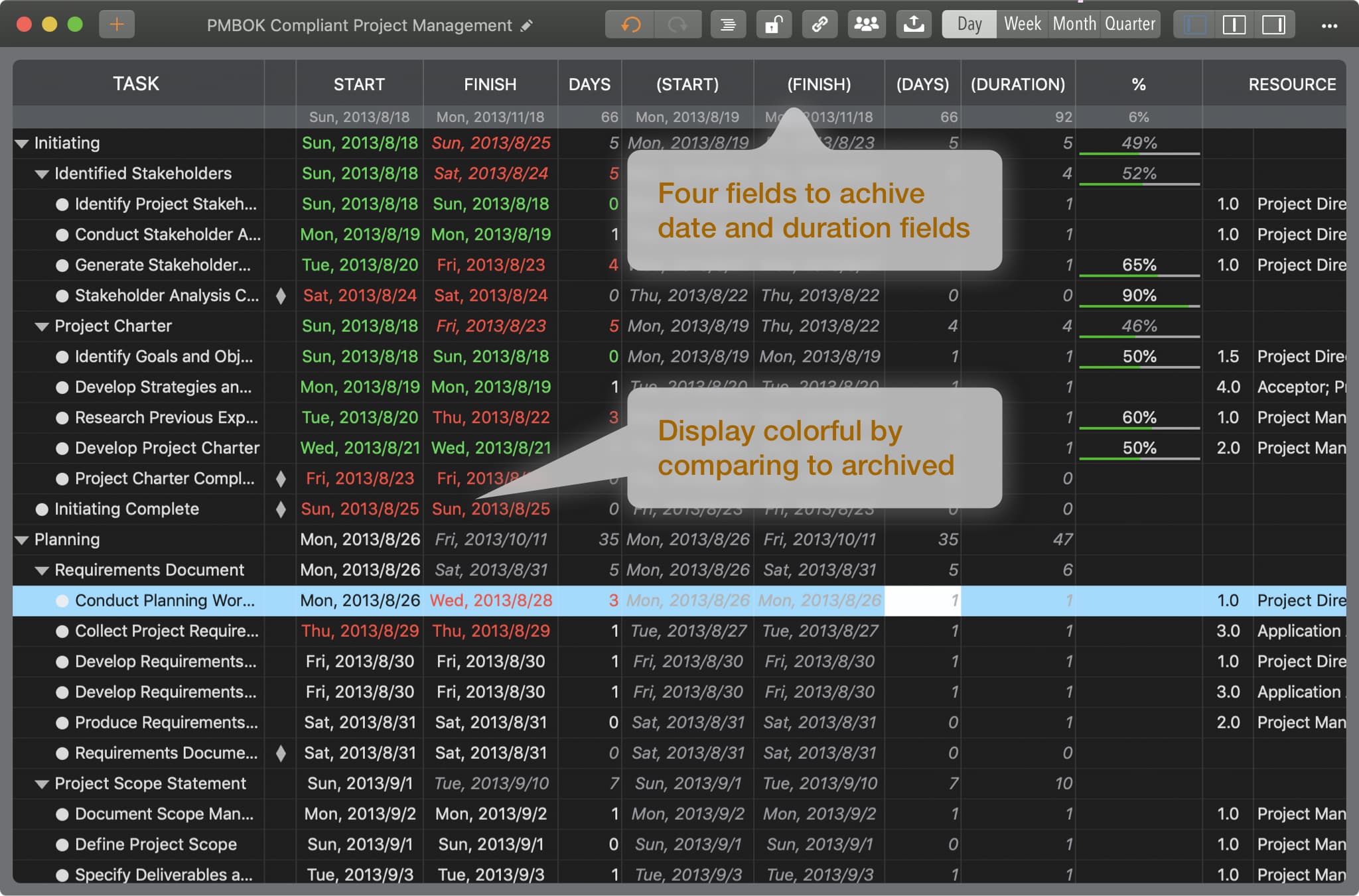
Task: Click the outline indent lines icon
Action: [728, 25]
